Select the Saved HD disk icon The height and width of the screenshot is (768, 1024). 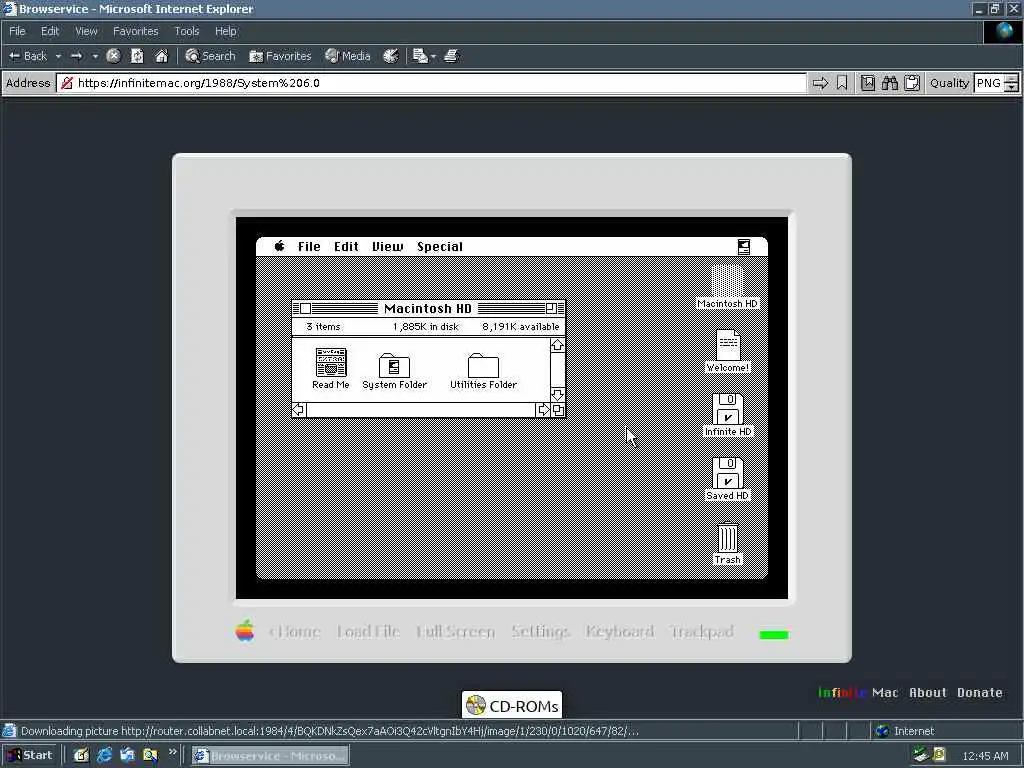point(728,479)
